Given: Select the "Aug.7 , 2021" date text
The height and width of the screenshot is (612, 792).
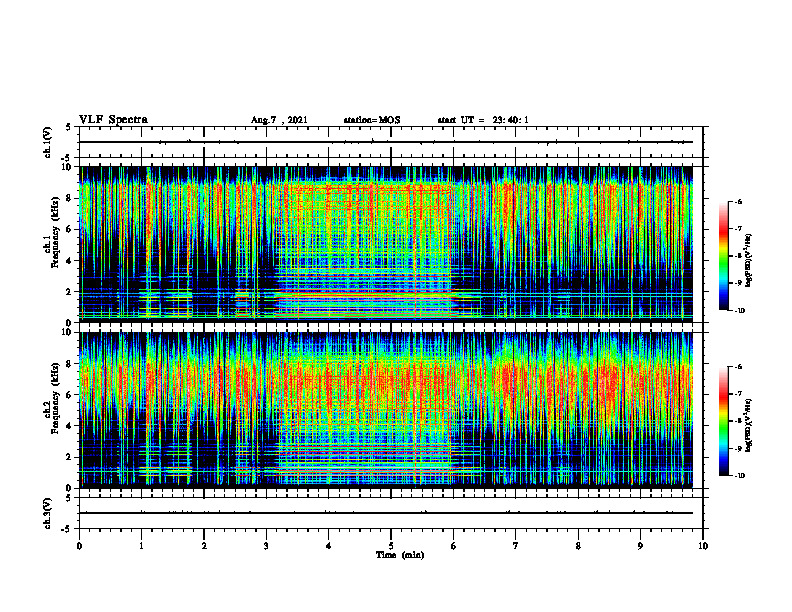Looking at the screenshot, I should [279, 120].
